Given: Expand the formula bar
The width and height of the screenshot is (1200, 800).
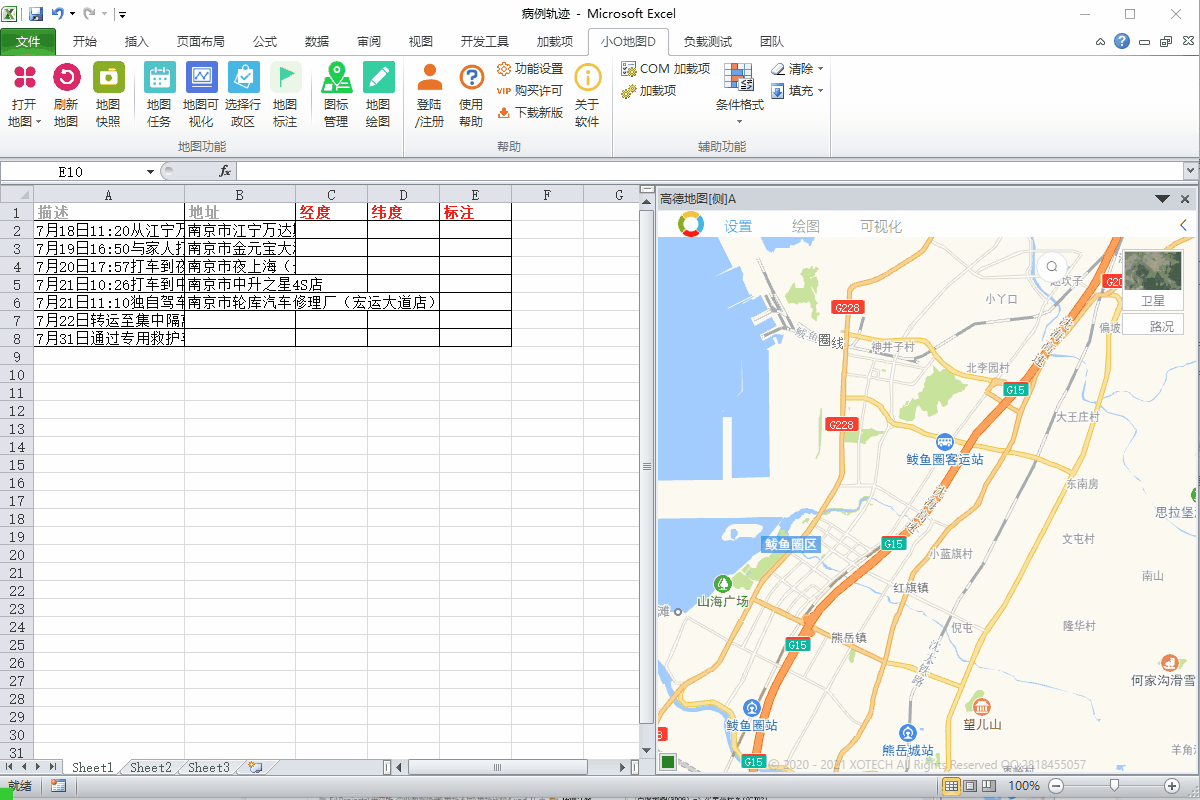Looking at the screenshot, I should tap(1190, 172).
